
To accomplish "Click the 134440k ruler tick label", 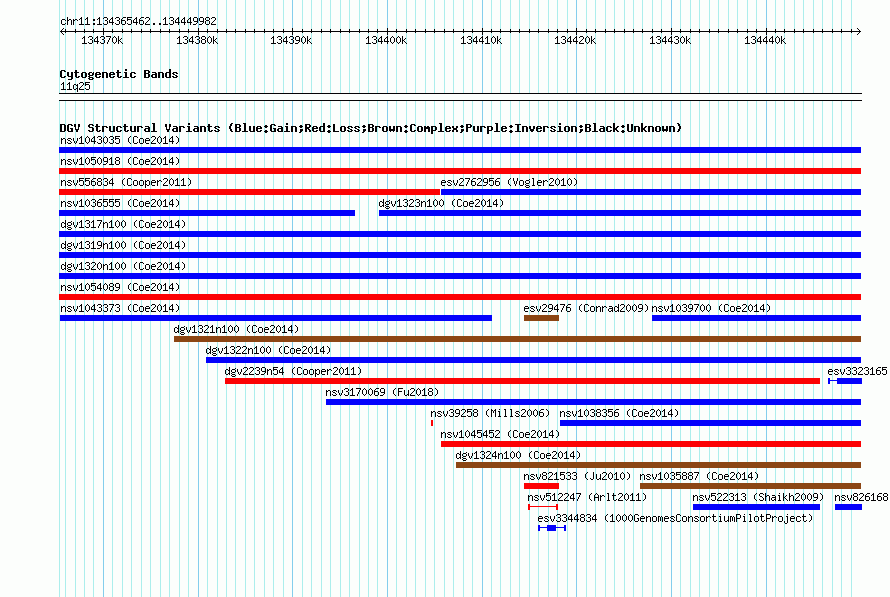I will coord(765,40).
